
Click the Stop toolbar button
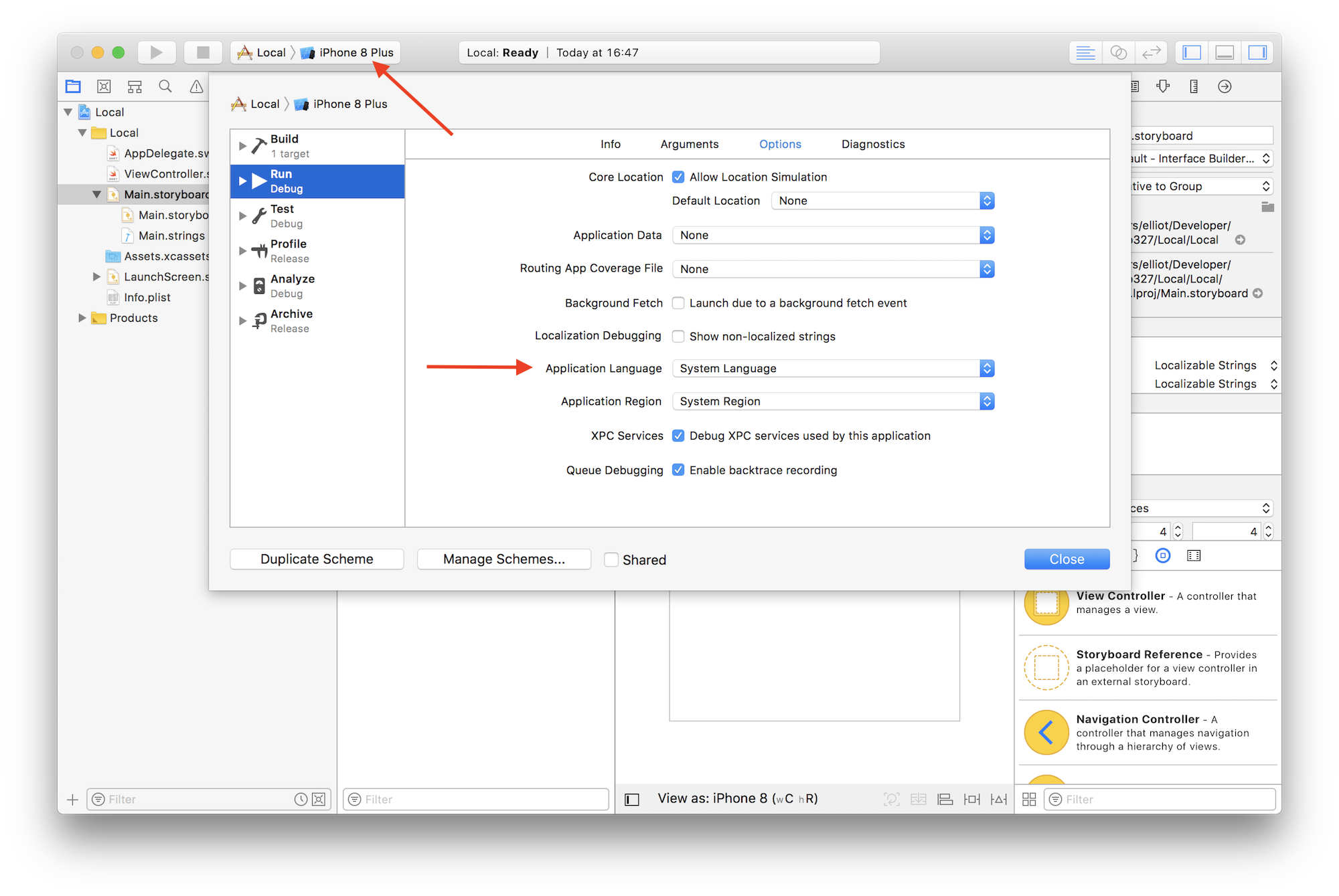[203, 52]
